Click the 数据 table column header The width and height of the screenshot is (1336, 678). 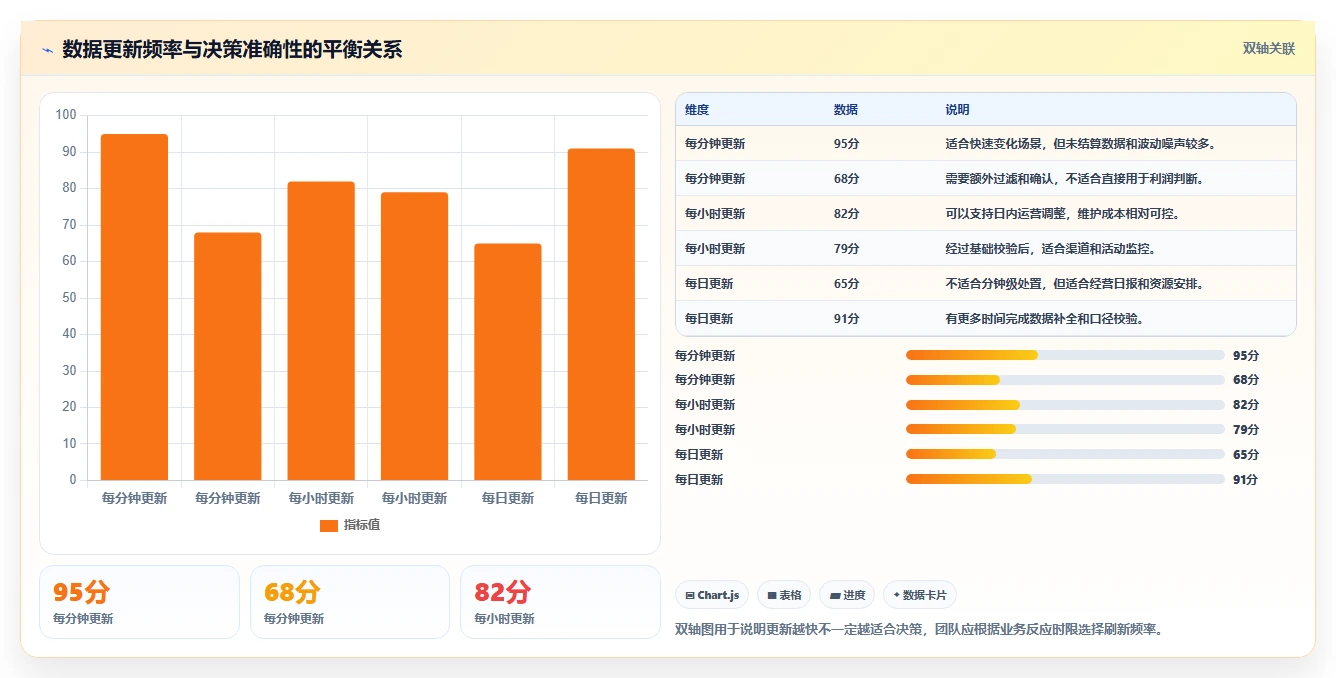[x=845, y=110]
